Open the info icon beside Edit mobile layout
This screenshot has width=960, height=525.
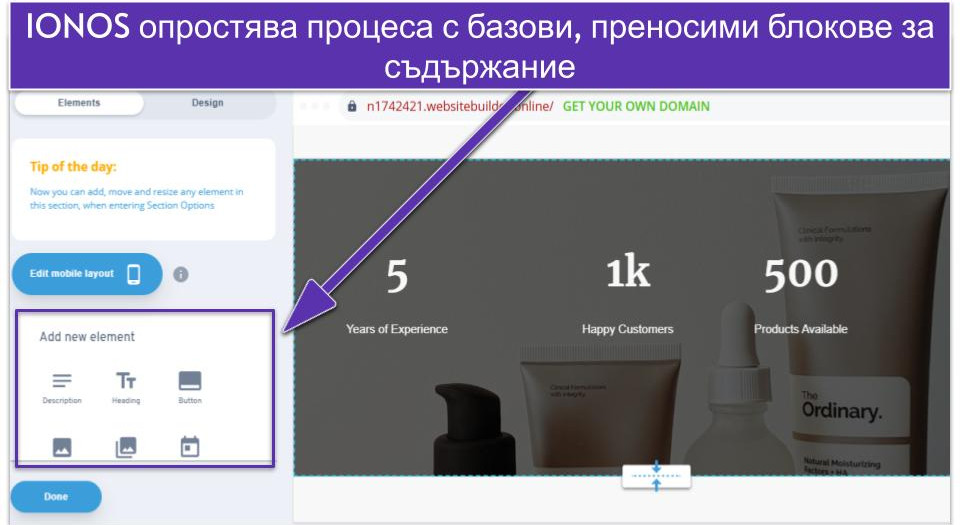[181, 274]
